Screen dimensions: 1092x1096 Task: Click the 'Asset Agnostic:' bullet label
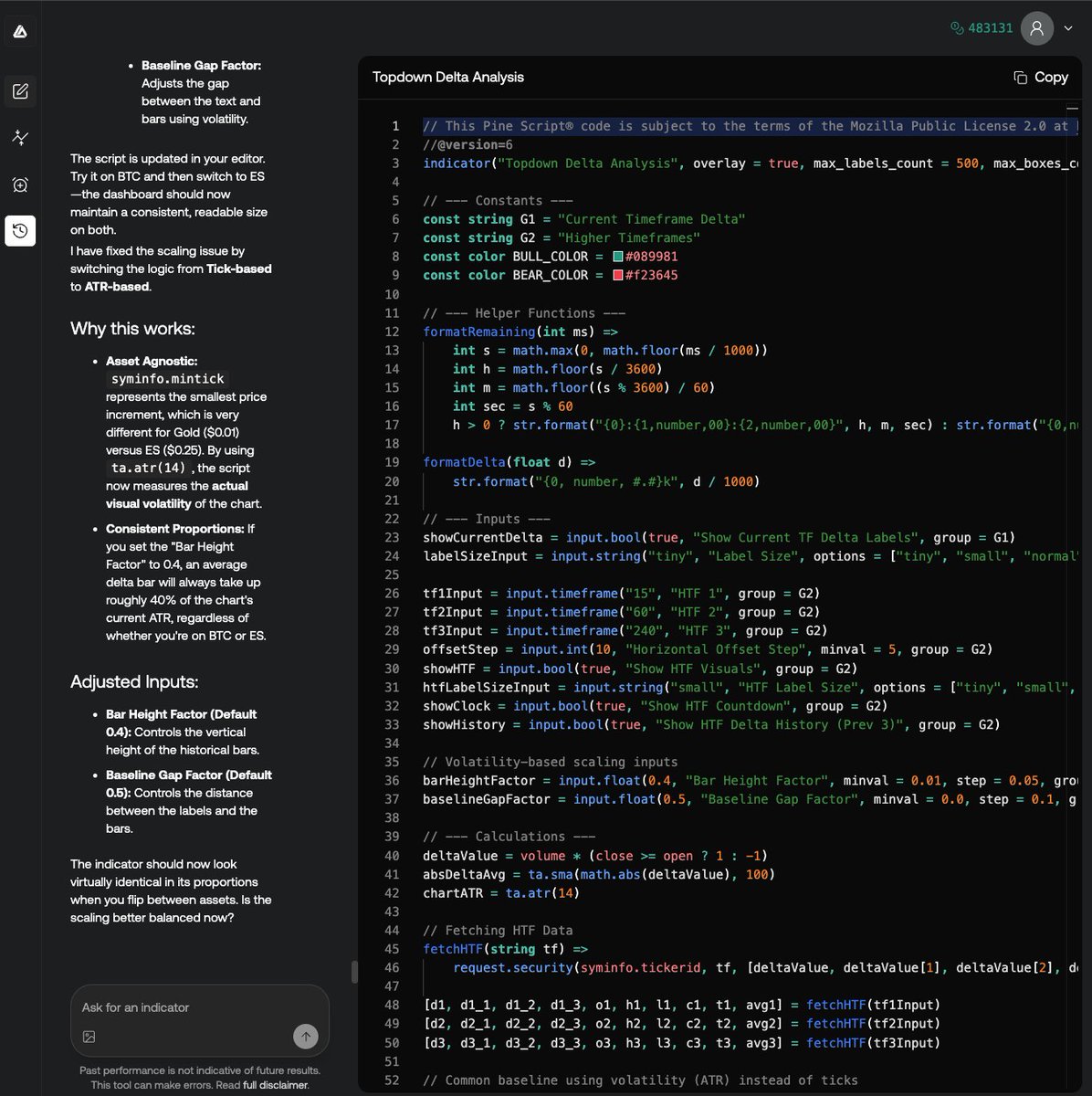tap(152, 361)
